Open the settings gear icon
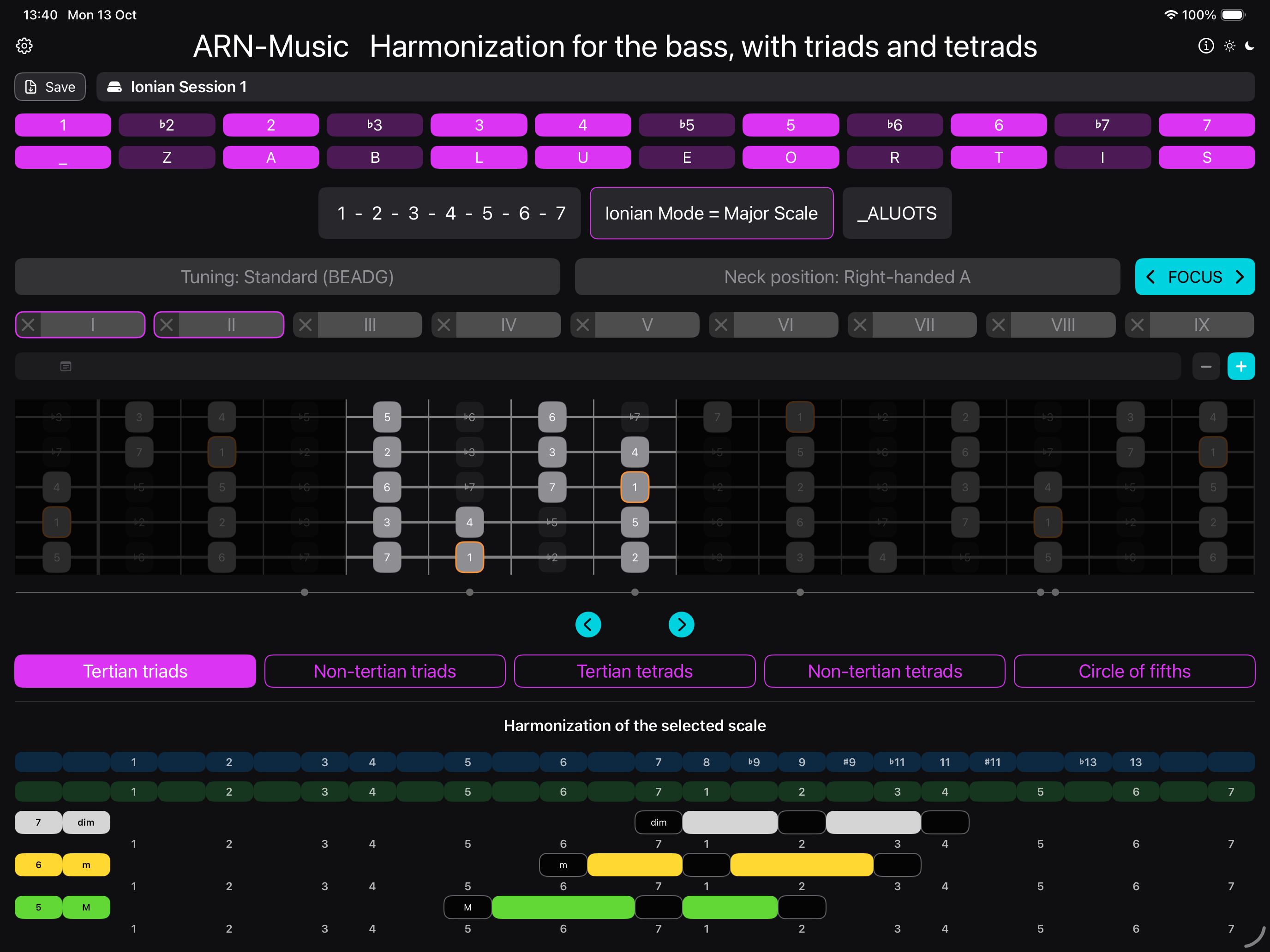The width and height of the screenshot is (1270, 952). (x=24, y=46)
